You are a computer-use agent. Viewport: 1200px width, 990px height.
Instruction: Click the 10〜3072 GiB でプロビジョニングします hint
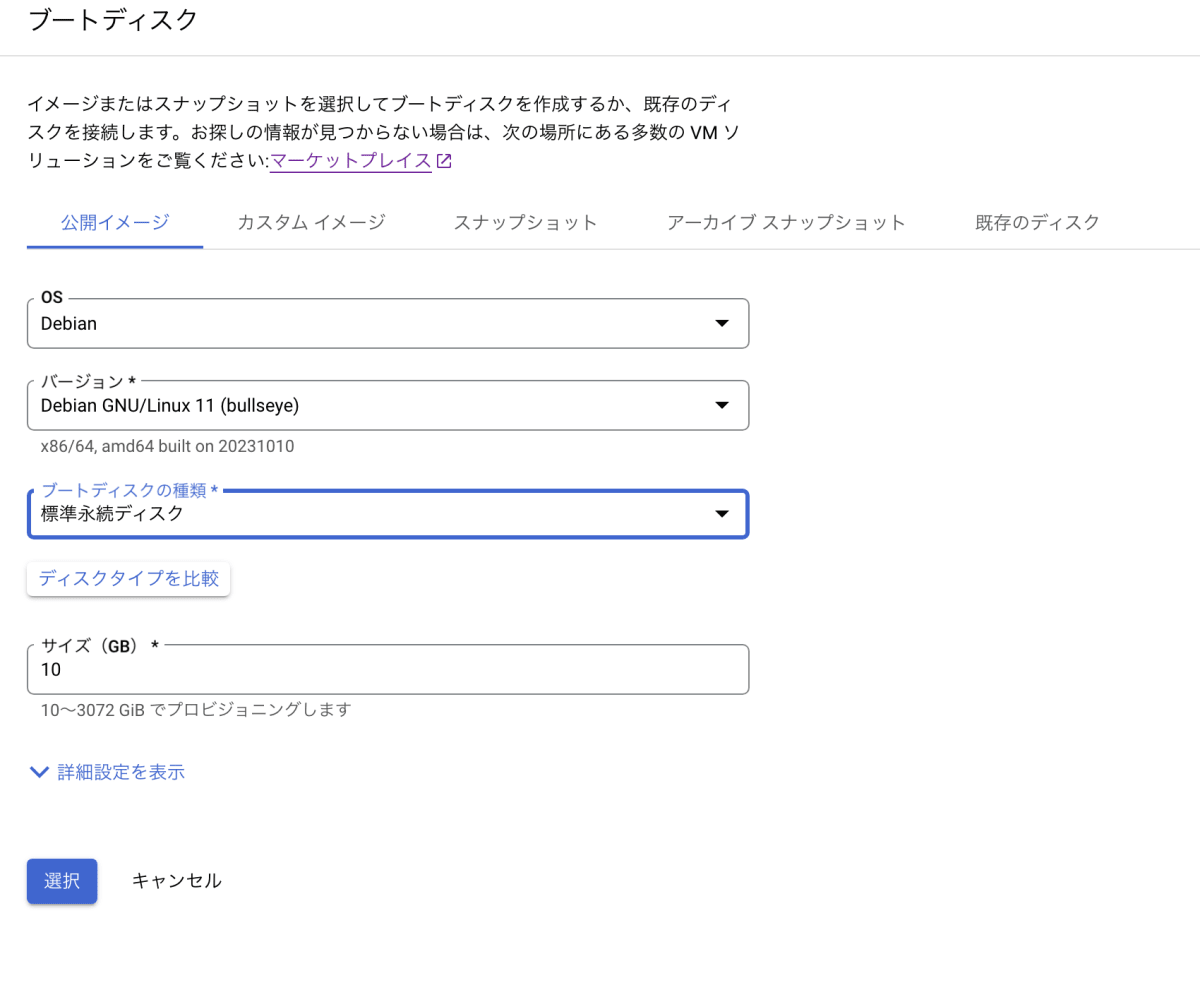tap(196, 710)
